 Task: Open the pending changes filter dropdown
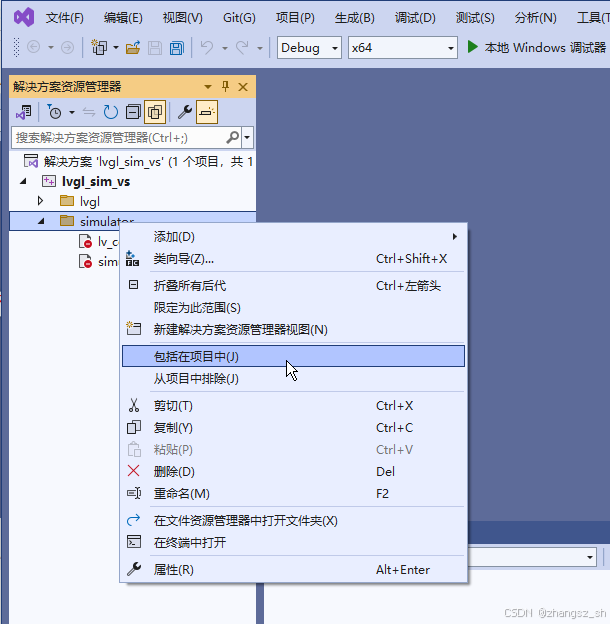click(x=72, y=112)
